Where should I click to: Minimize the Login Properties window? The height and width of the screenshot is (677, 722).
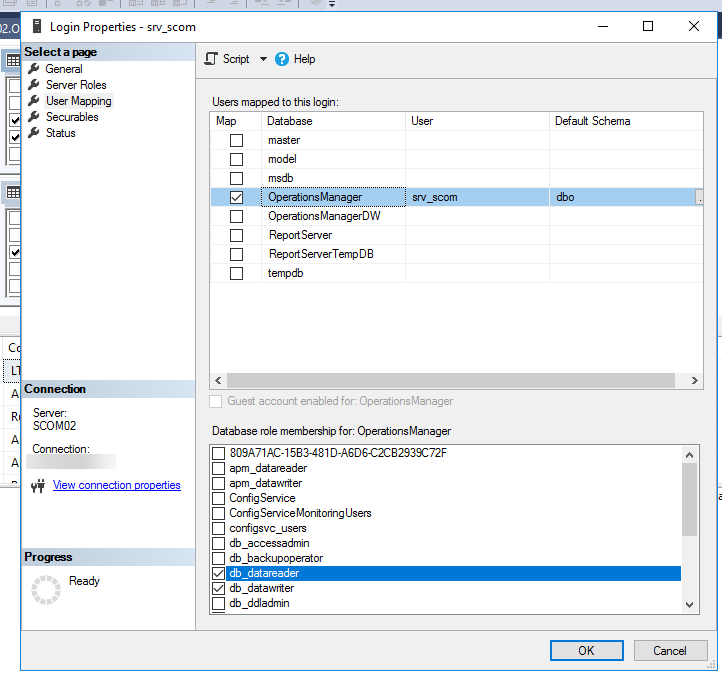click(603, 26)
